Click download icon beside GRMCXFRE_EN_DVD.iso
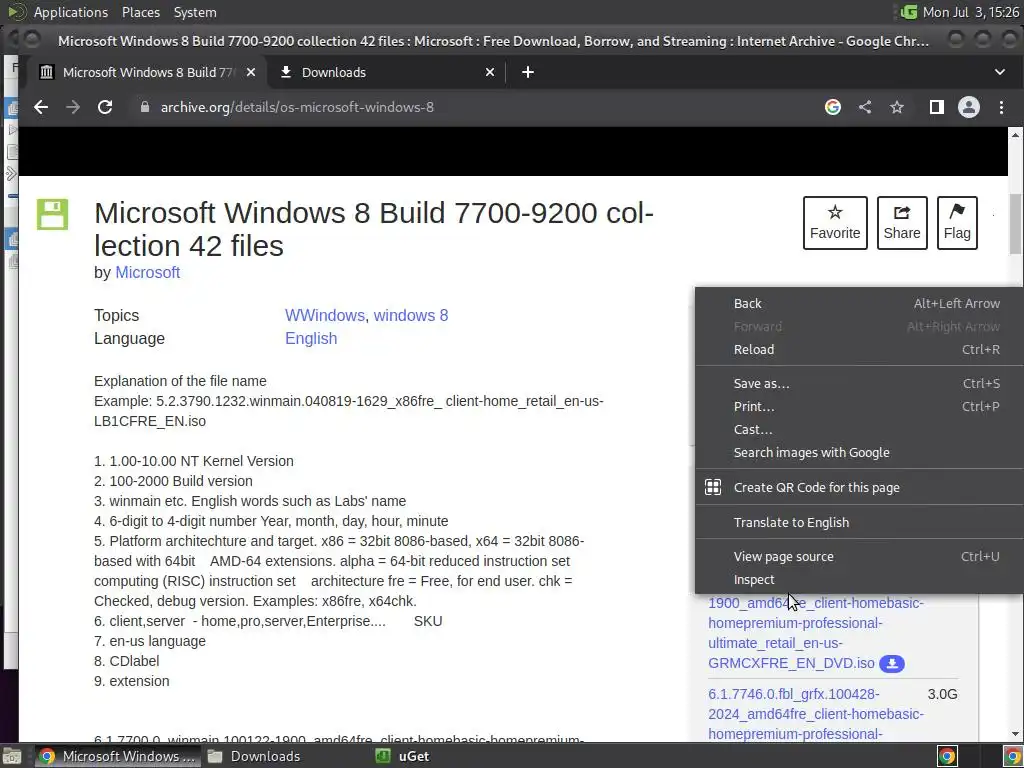The image size is (1024, 768). click(x=891, y=664)
